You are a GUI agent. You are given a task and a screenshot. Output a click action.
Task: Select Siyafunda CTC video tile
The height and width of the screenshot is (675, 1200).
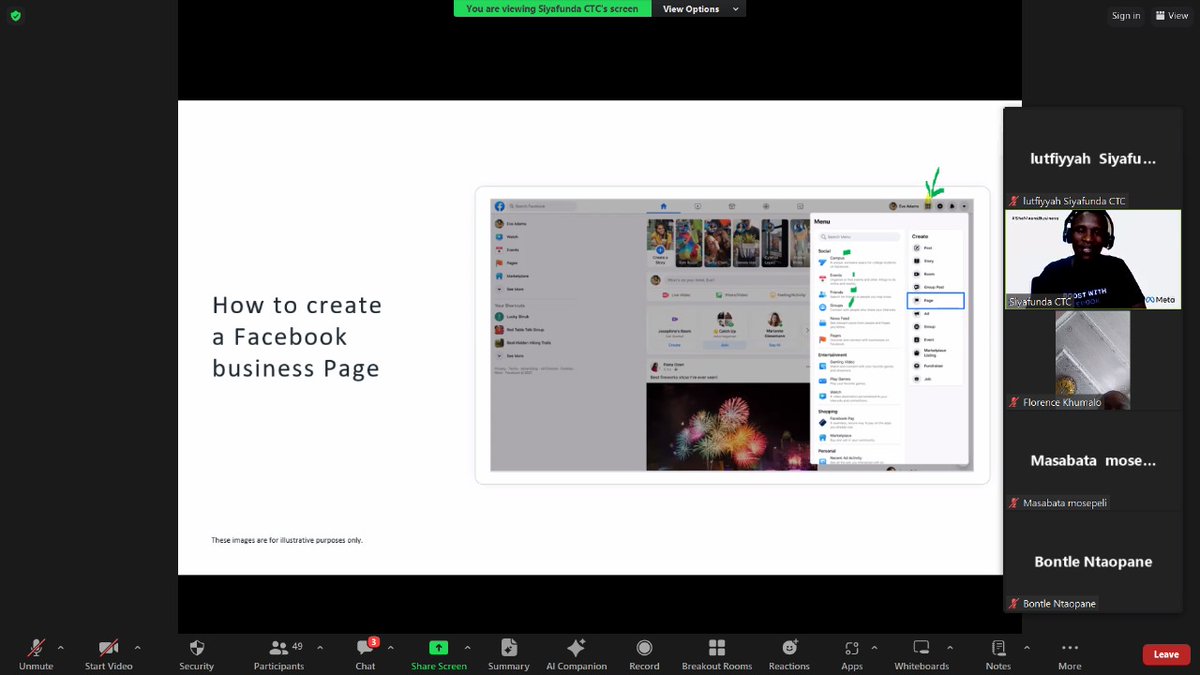[x=1093, y=259]
